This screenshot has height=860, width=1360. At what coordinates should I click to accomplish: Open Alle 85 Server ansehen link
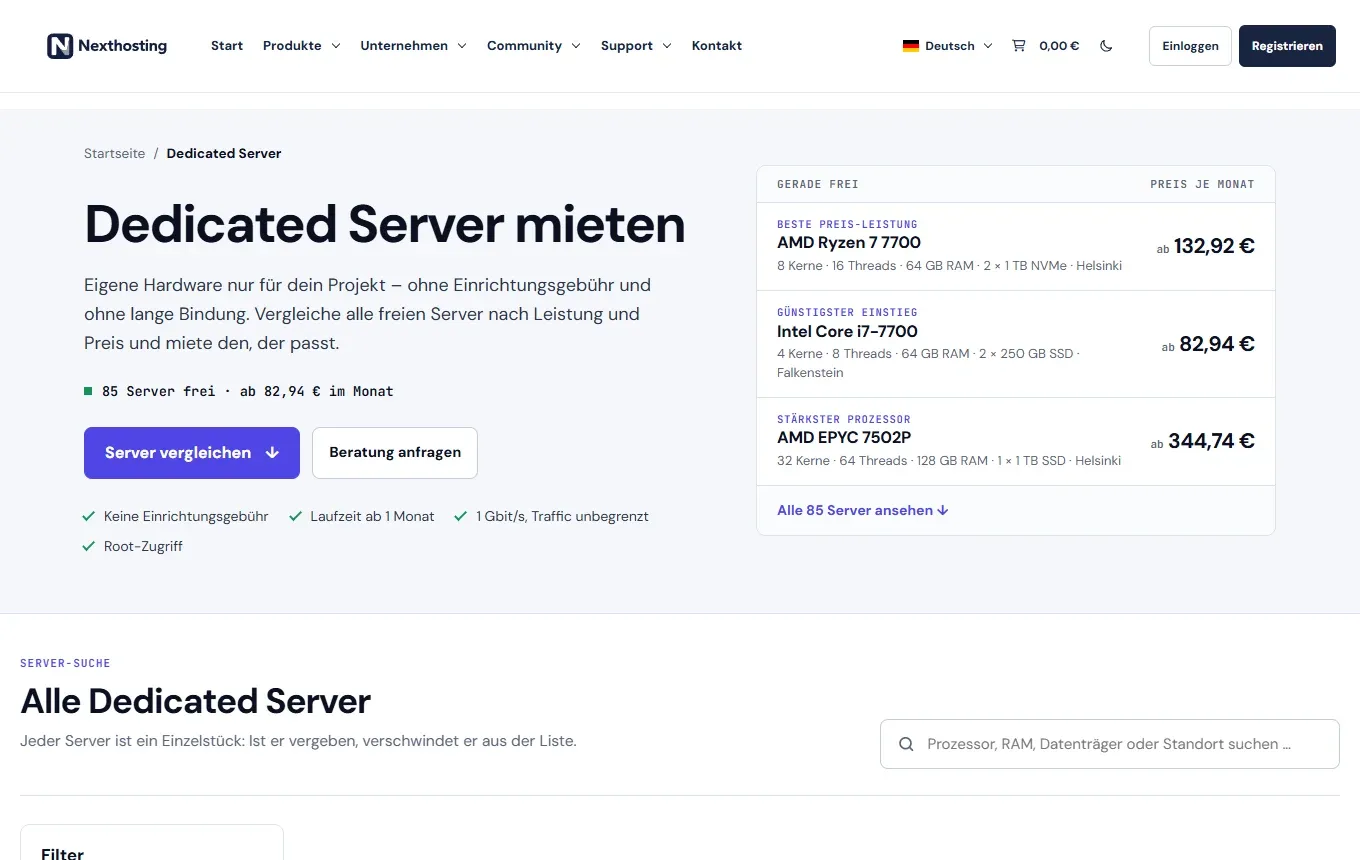(863, 510)
